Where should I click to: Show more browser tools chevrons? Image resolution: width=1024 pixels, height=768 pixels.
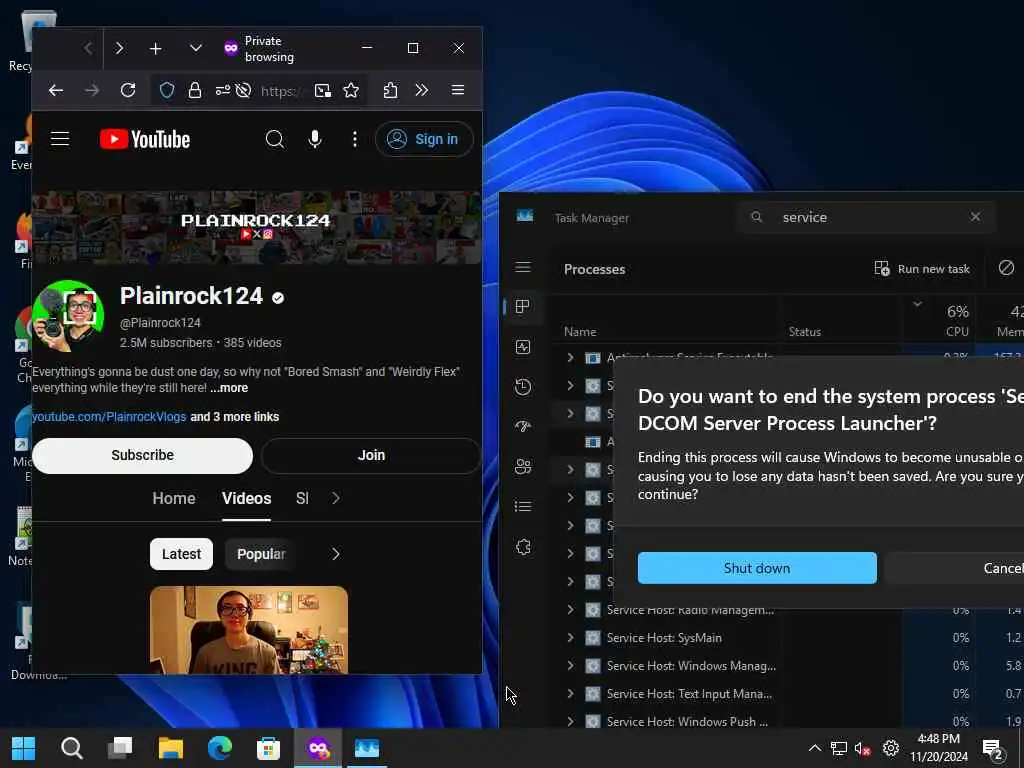422,90
